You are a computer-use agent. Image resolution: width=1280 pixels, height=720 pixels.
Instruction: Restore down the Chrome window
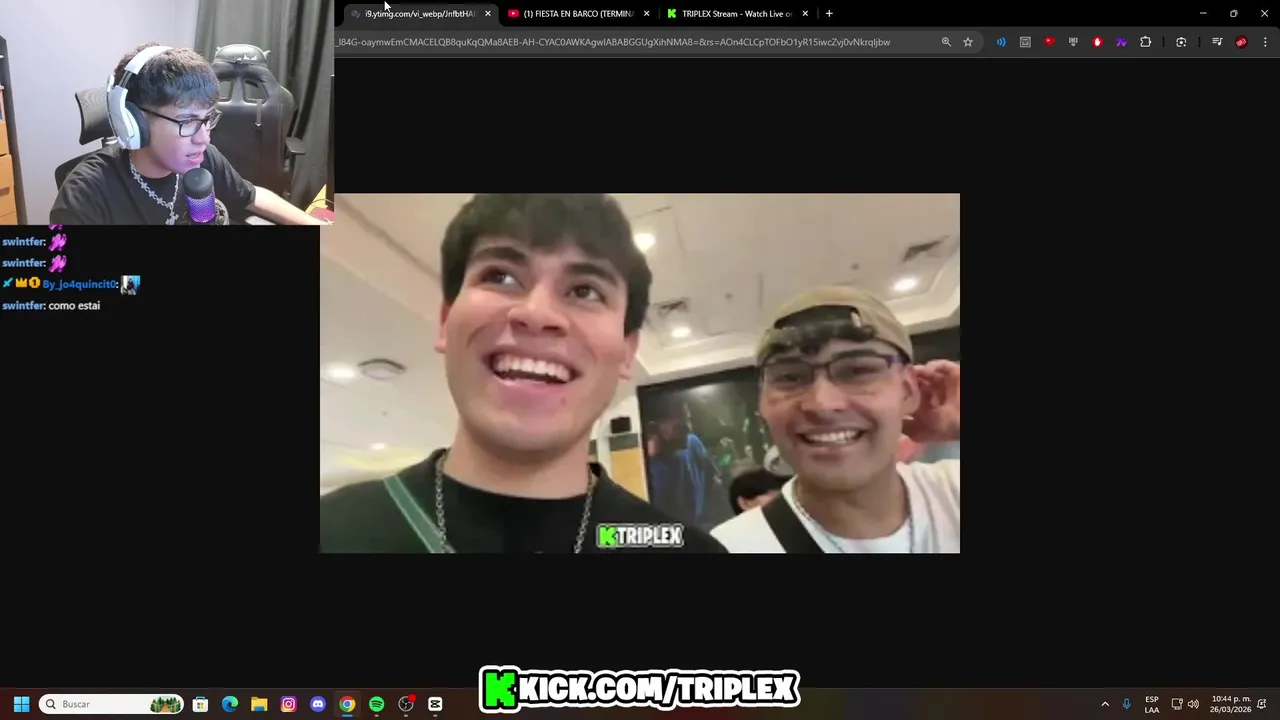1234,14
